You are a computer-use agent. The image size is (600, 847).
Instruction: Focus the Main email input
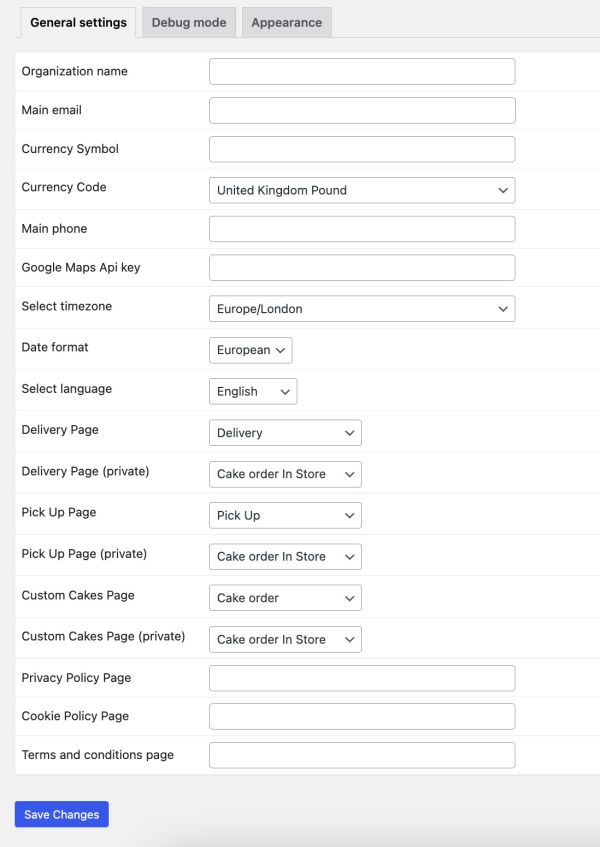[361, 110]
